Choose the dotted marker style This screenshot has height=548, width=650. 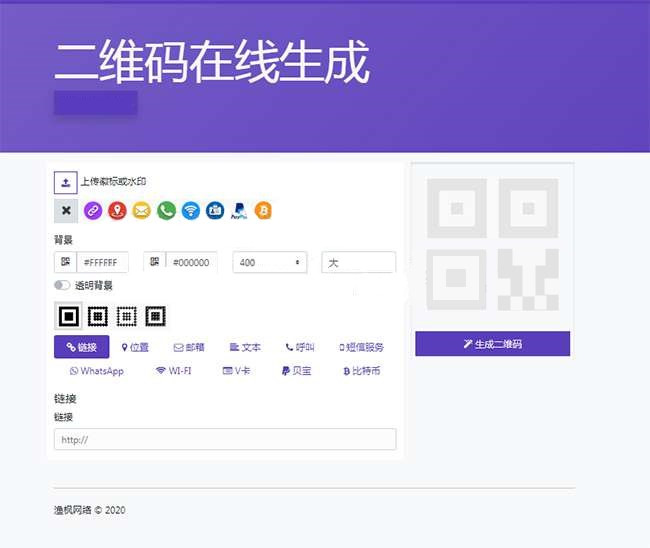pyautogui.click(x=126, y=316)
